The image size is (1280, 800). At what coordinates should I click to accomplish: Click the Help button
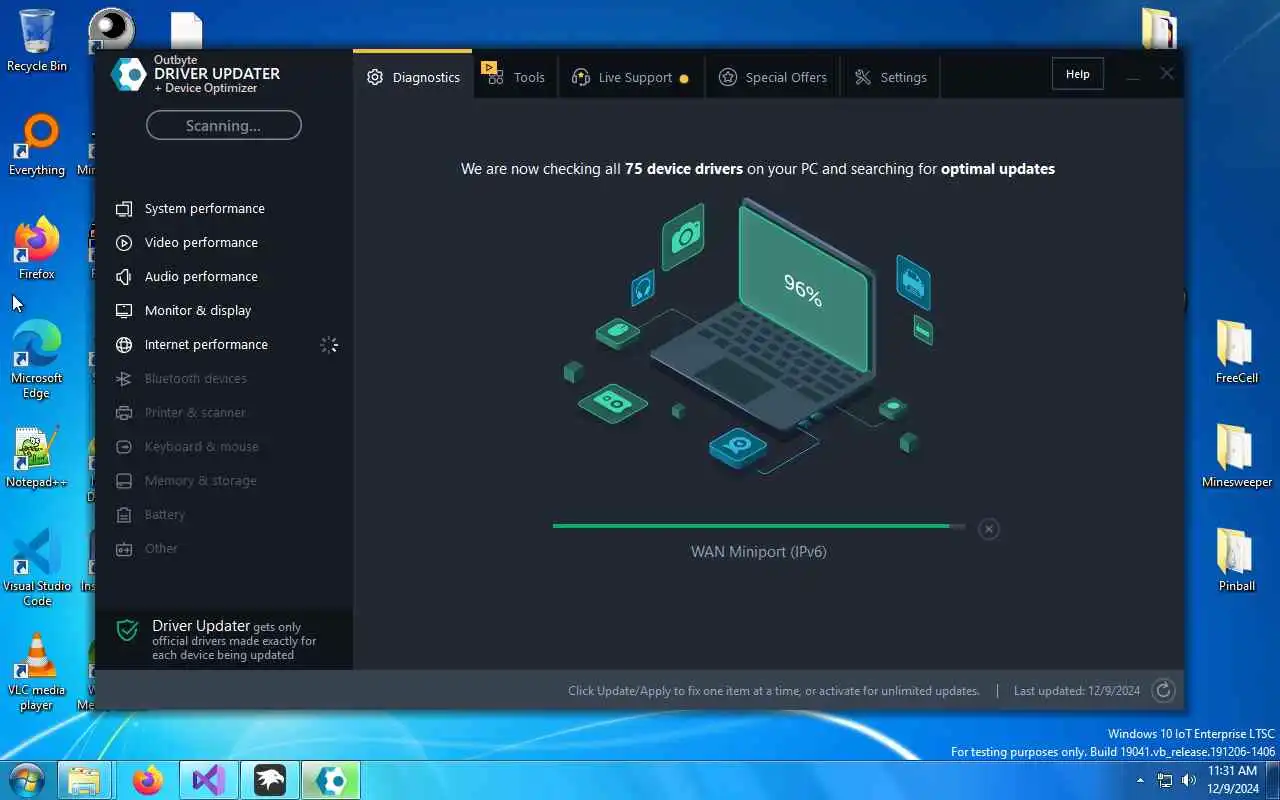pos(1077,74)
